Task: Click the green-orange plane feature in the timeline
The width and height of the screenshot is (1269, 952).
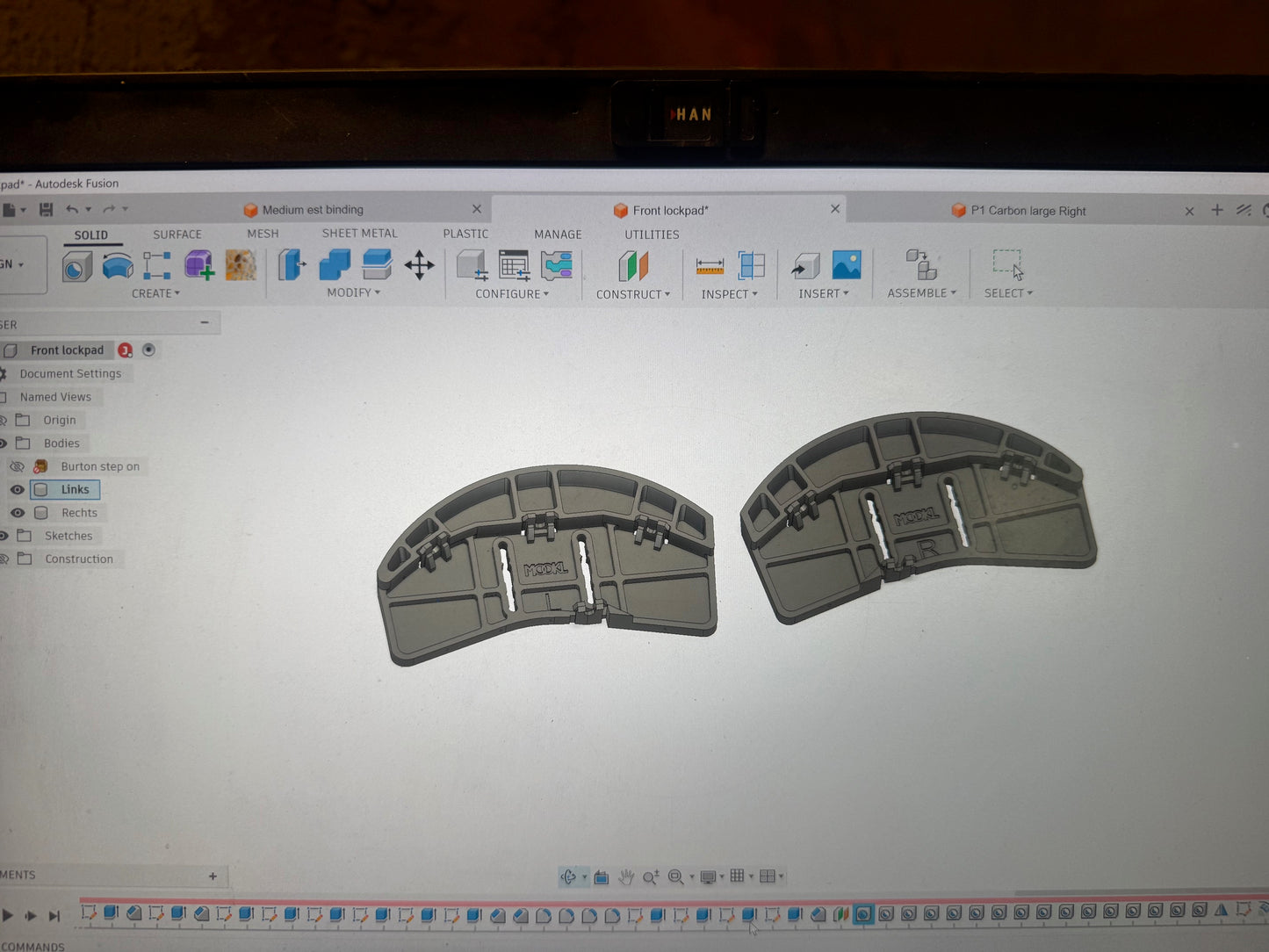Action: point(840,914)
